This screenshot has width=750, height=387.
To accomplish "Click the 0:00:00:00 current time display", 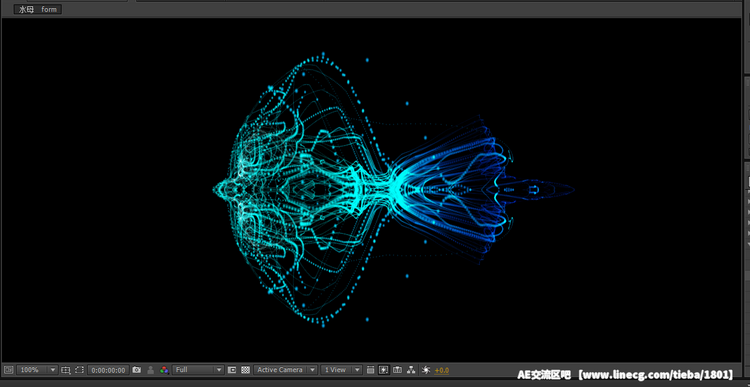I will pyautogui.click(x=109, y=370).
